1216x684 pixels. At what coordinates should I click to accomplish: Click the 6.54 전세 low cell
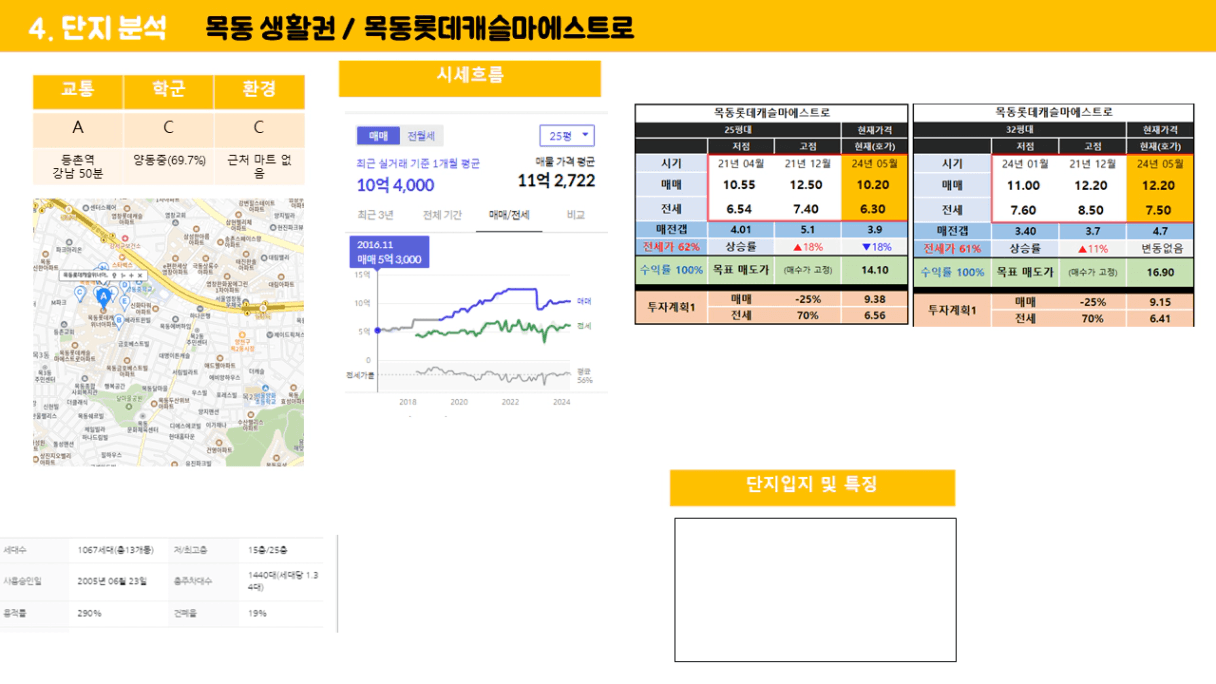[739, 209]
